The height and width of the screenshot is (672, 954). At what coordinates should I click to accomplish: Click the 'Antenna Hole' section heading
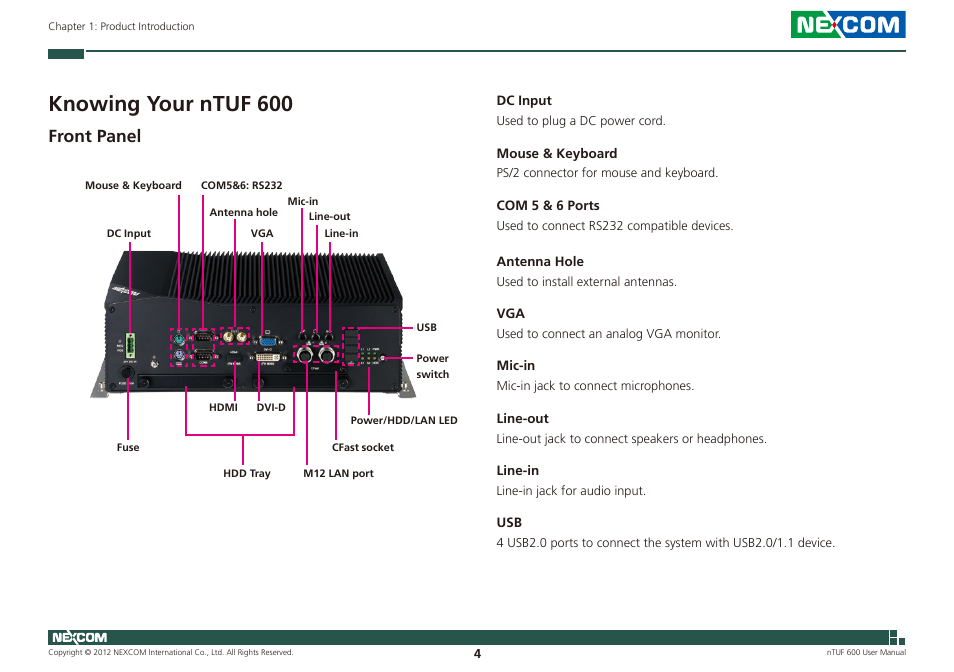540,262
